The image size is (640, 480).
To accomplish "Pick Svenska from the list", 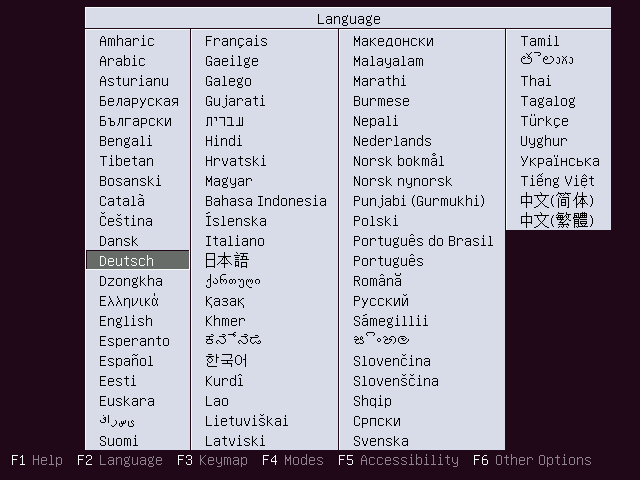I will pyautogui.click(x=380, y=441).
